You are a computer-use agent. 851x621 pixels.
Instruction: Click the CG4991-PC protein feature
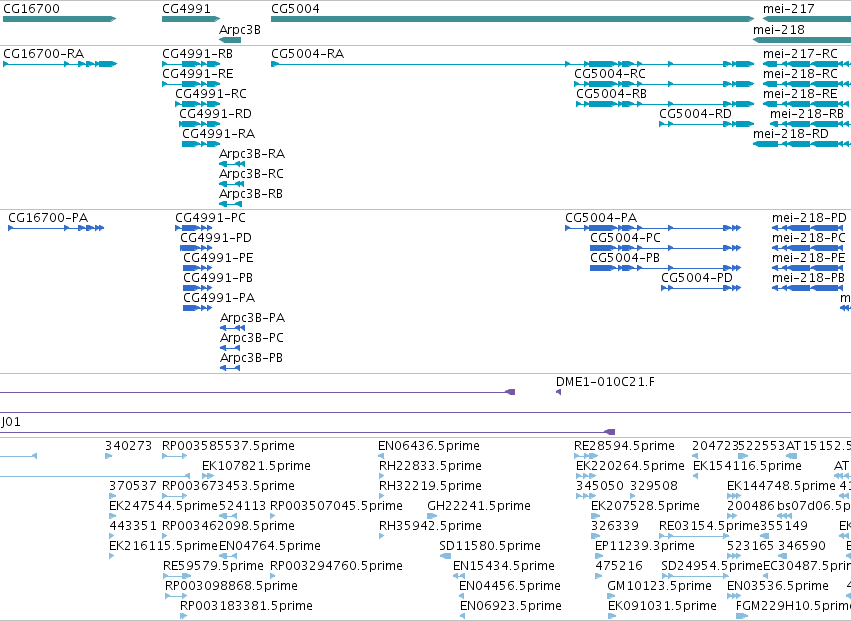tap(193, 228)
